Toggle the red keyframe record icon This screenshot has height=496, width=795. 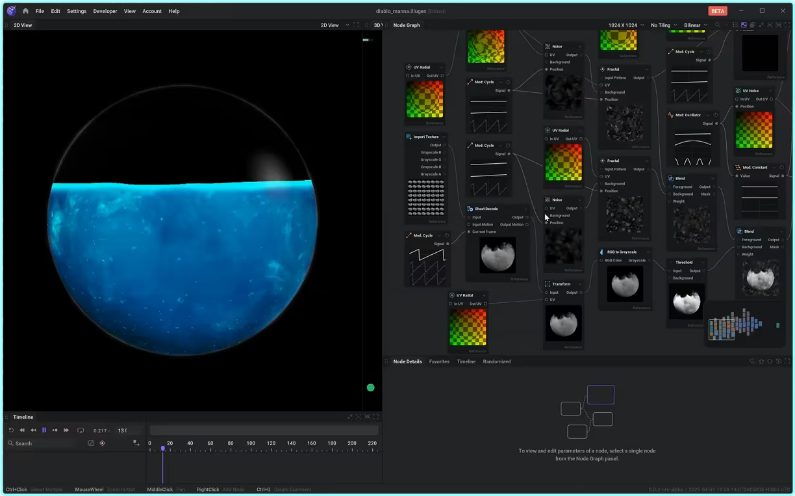(102, 443)
